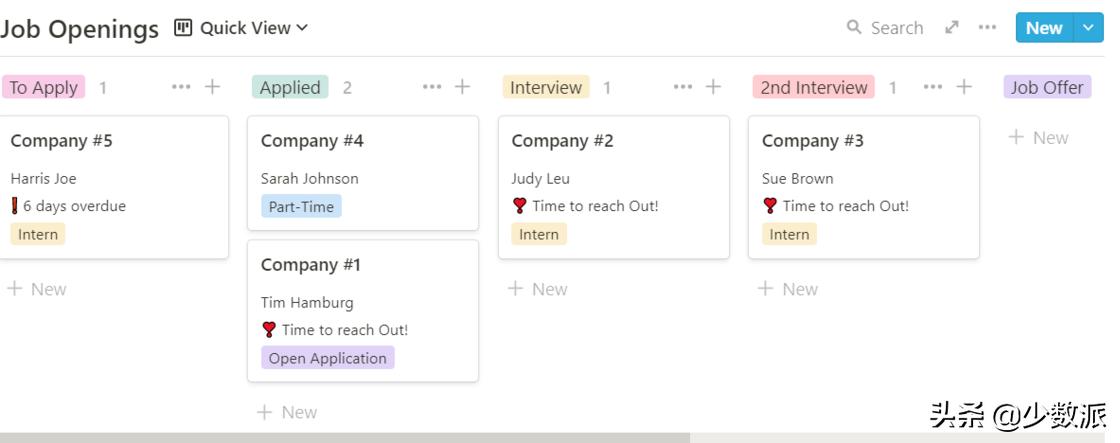1120x443 pixels.
Task: Click the Search magnifier icon
Action: tap(854, 28)
